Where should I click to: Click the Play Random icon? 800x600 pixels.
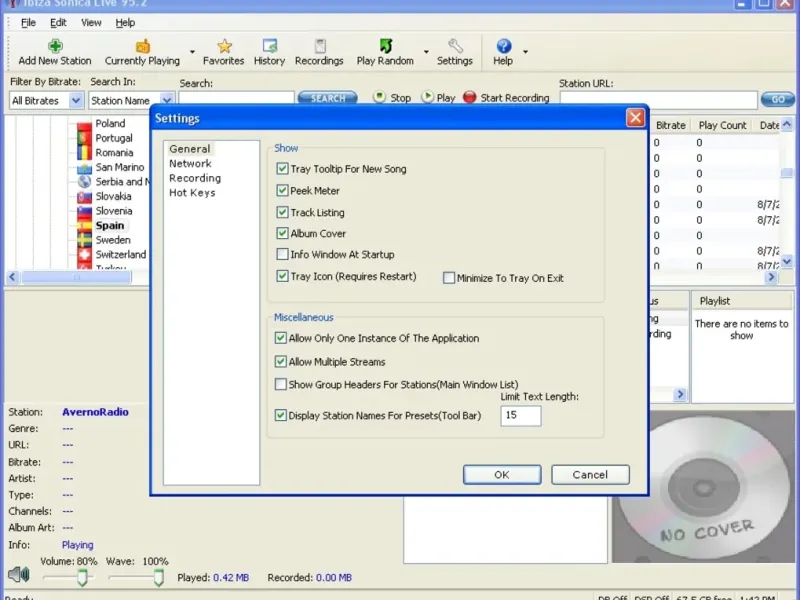[x=385, y=46]
